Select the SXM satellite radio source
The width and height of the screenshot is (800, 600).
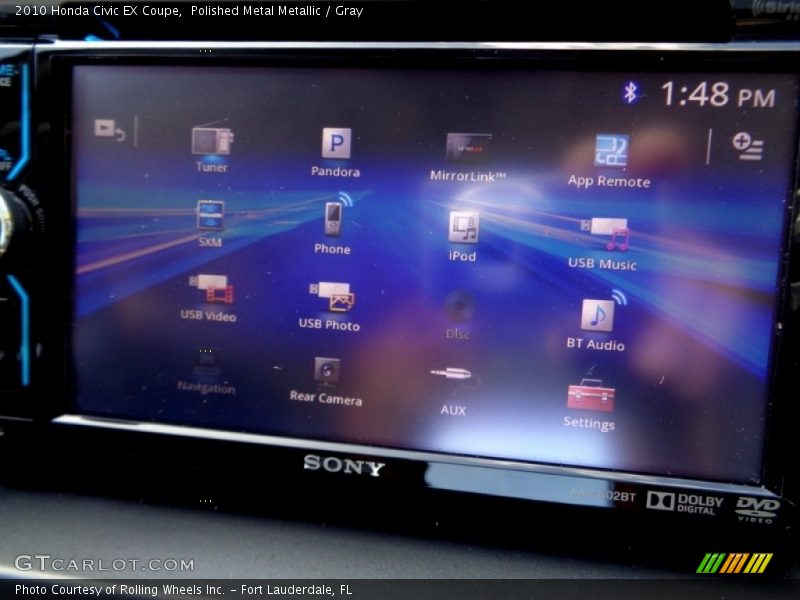(x=210, y=224)
